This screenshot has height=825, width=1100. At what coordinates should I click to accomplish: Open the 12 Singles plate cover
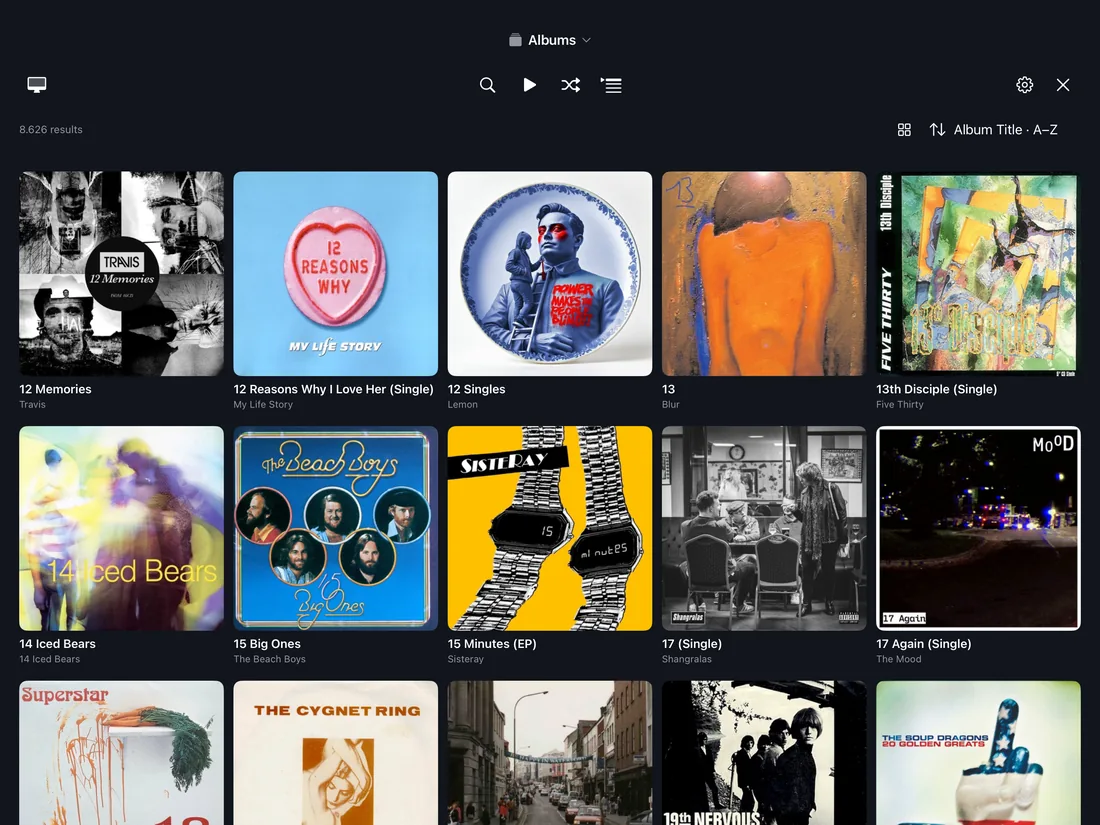tap(550, 274)
